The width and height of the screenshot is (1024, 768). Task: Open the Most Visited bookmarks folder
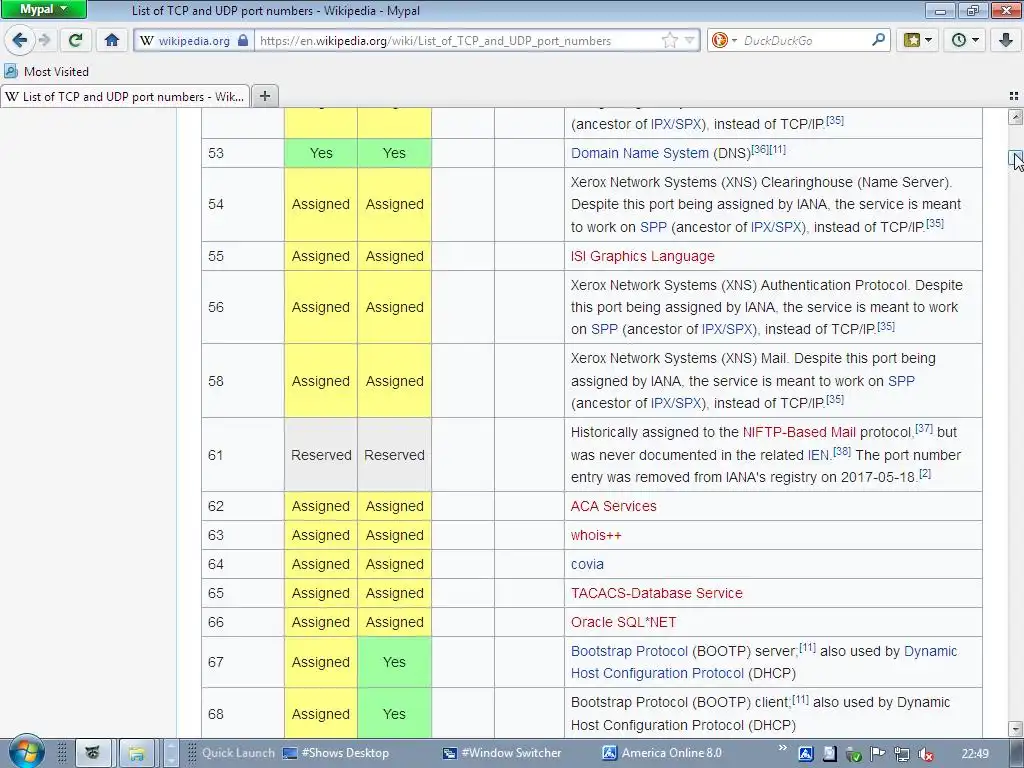[x=46, y=71]
